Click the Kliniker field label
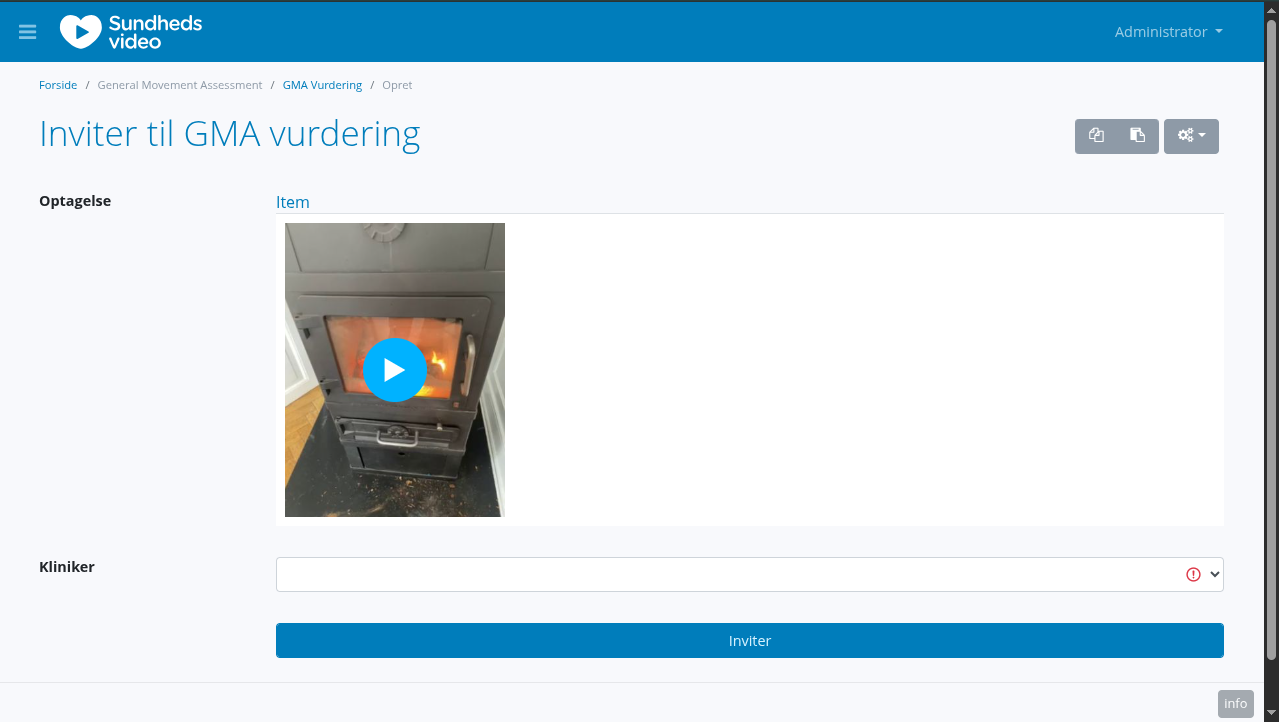The width and height of the screenshot is (1279, 722). 67,567
